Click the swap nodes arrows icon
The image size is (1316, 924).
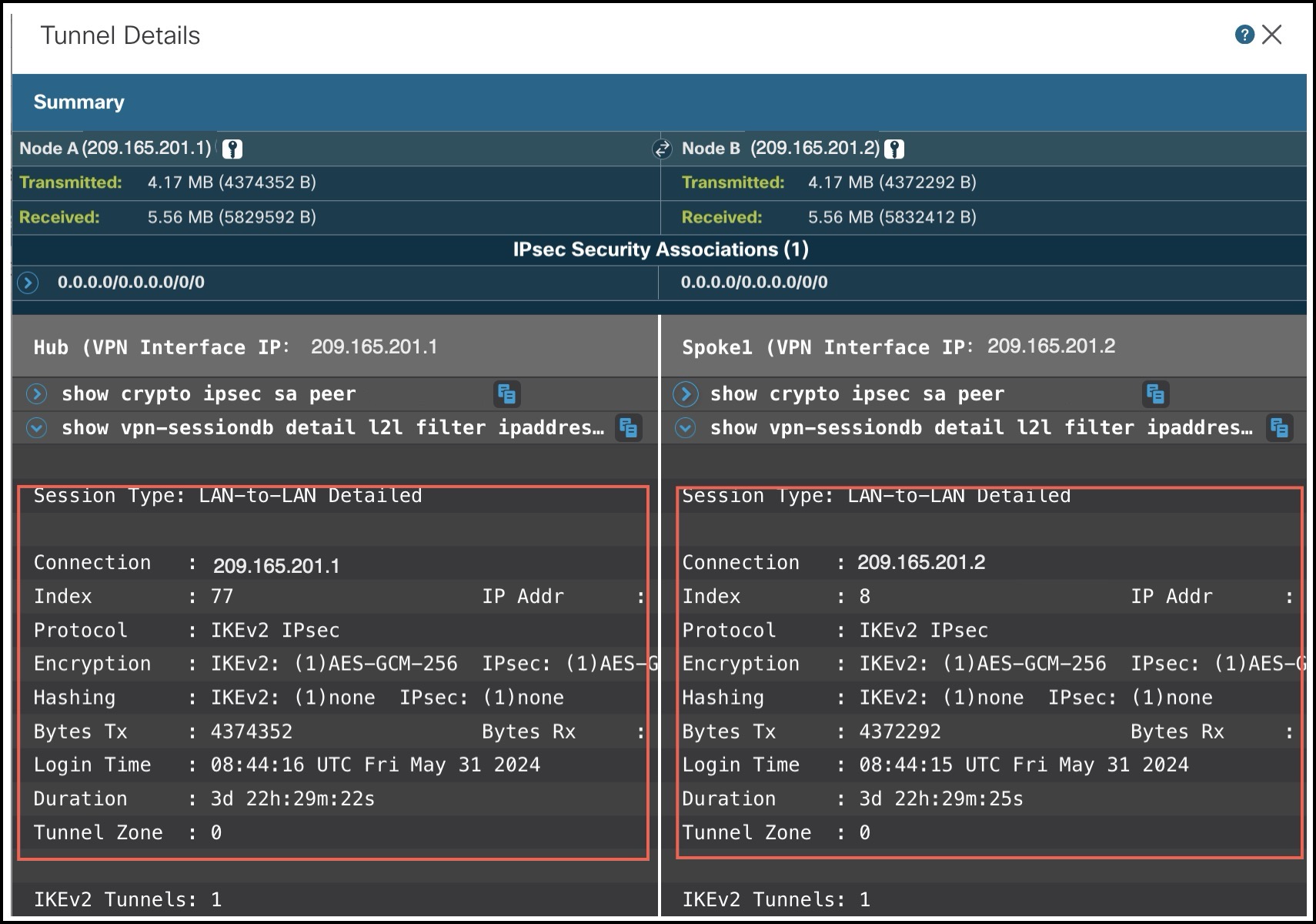click(x=661, y=149)
